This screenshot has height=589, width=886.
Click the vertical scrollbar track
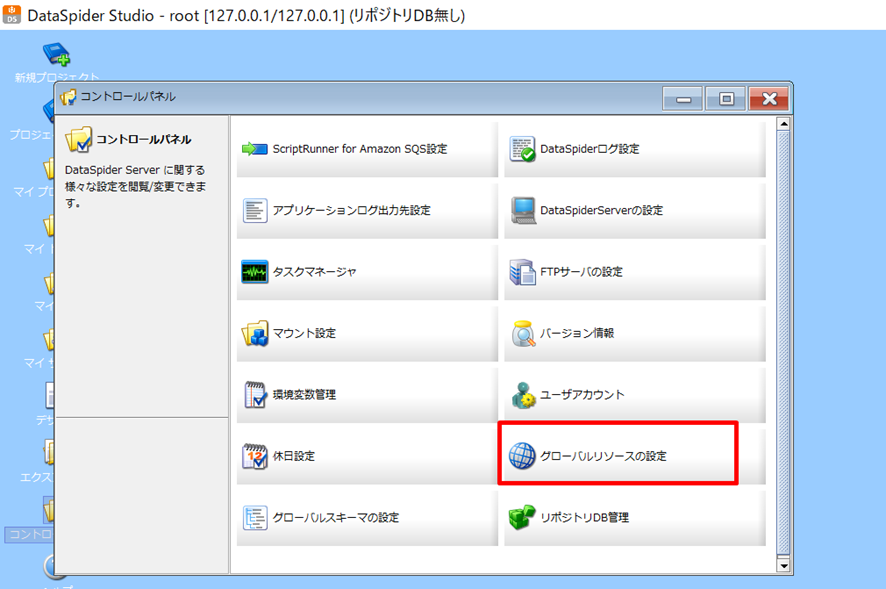click(783, 344)
